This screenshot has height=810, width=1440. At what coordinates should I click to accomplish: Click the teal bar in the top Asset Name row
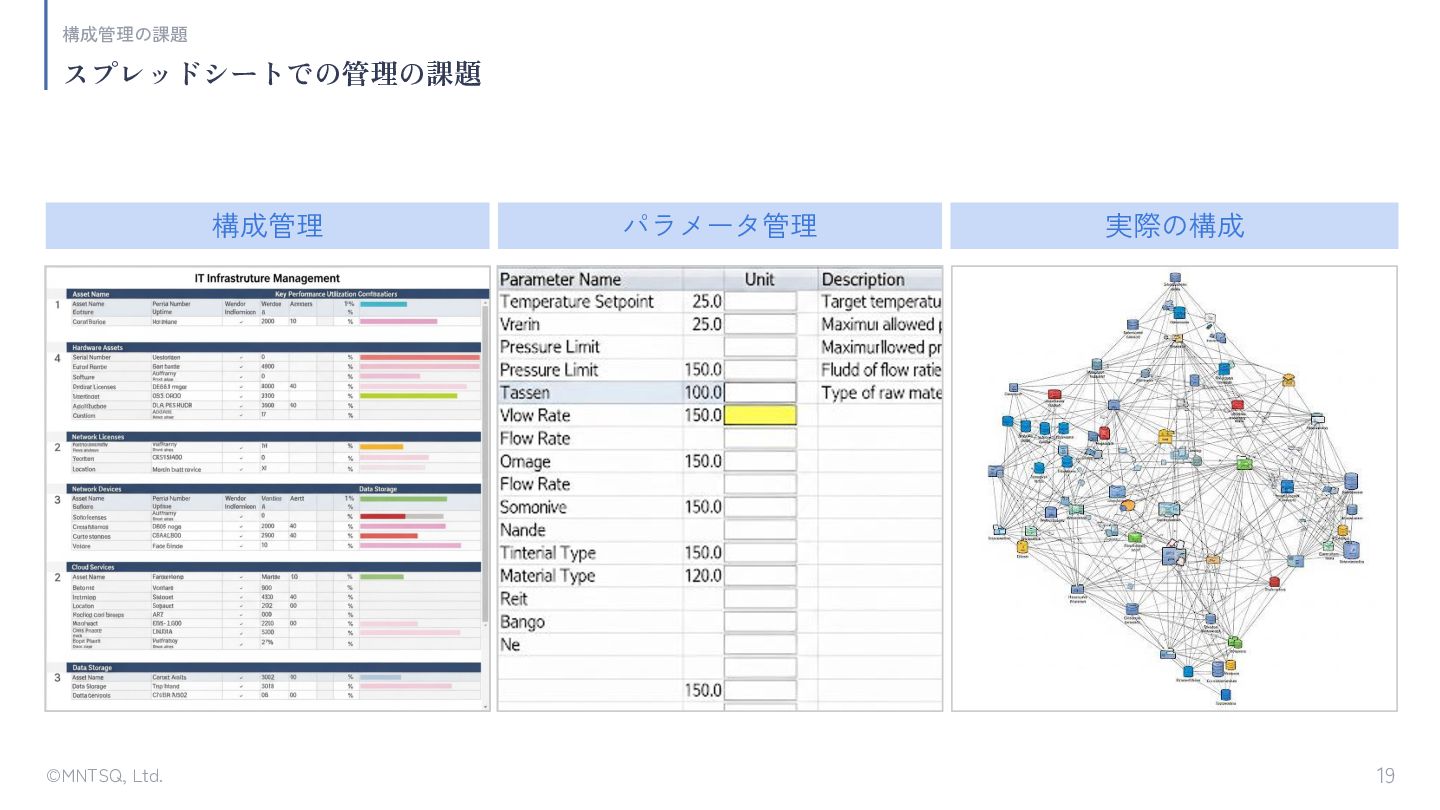coord(384,304)
